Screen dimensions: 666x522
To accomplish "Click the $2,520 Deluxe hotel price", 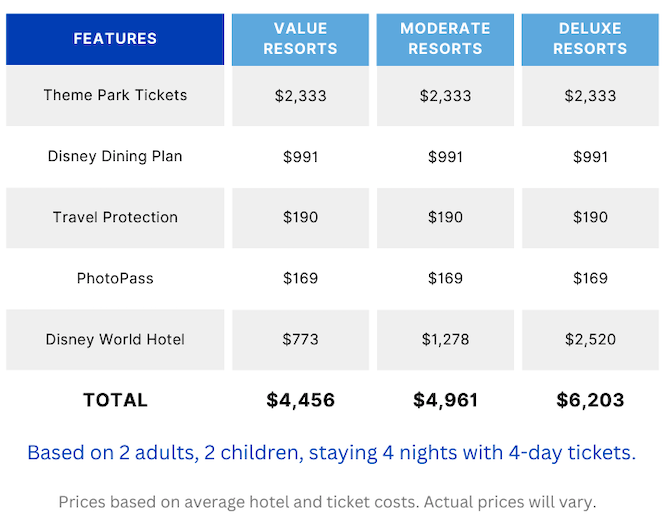I will 590,340.
